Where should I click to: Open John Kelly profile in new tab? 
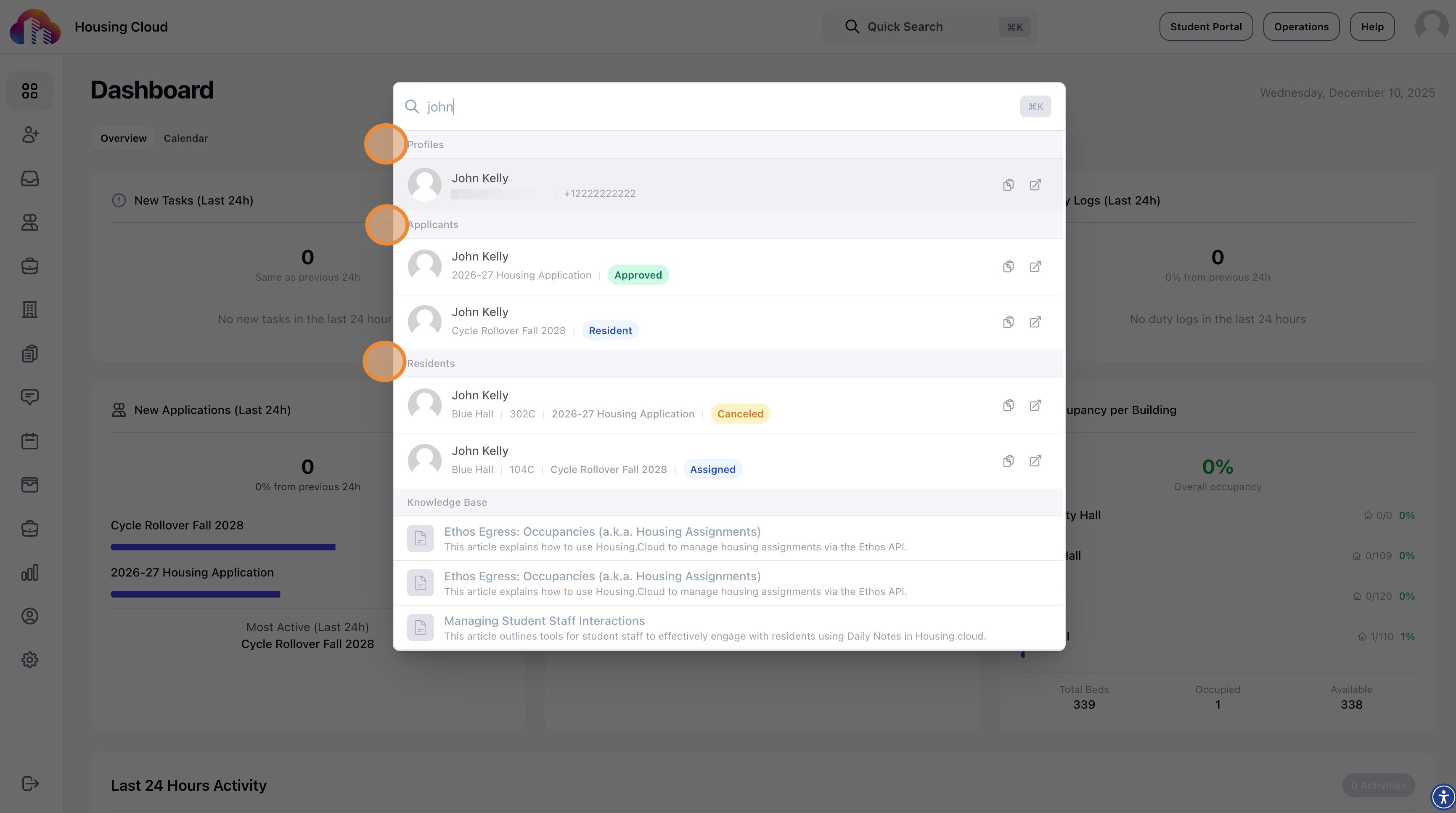(1035, 185)
